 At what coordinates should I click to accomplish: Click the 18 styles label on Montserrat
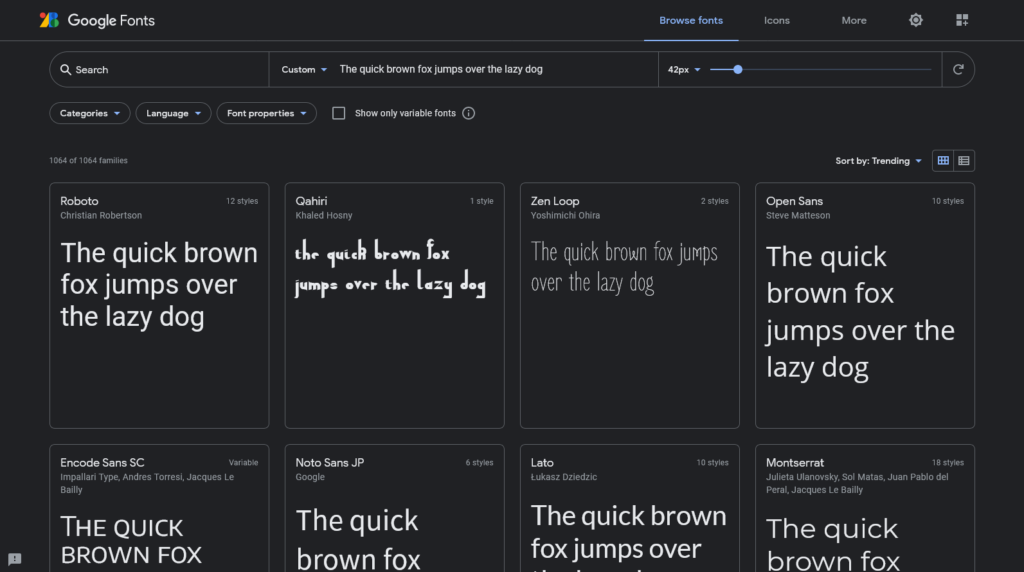click(x=948, y=462)
